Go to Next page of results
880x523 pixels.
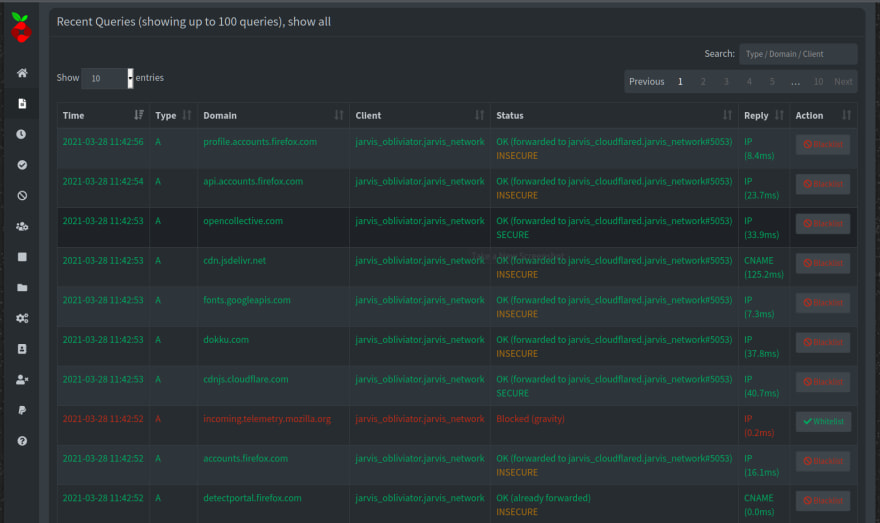click(843, 82)
